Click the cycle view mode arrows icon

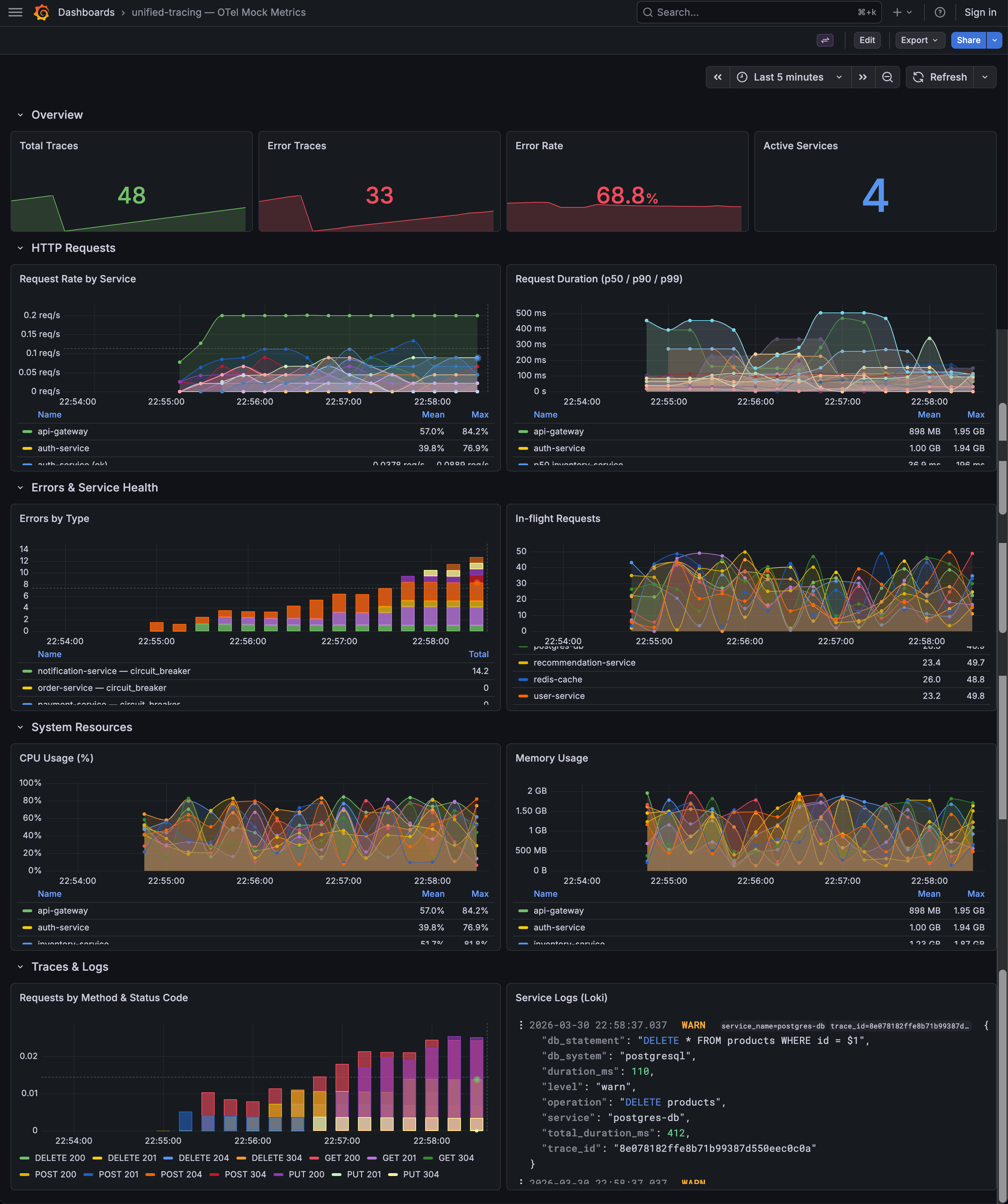point(825,40)
